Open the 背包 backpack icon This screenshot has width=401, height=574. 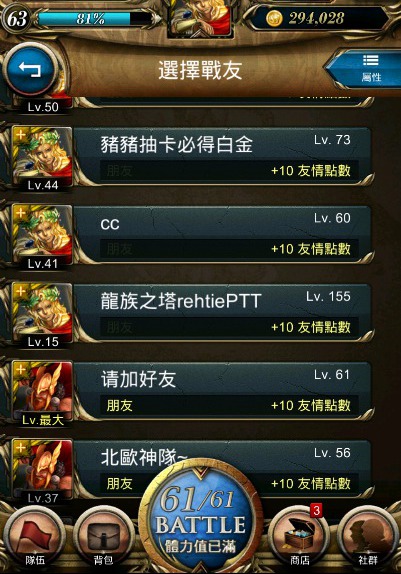pyautogui.click(x=103, y=538)
